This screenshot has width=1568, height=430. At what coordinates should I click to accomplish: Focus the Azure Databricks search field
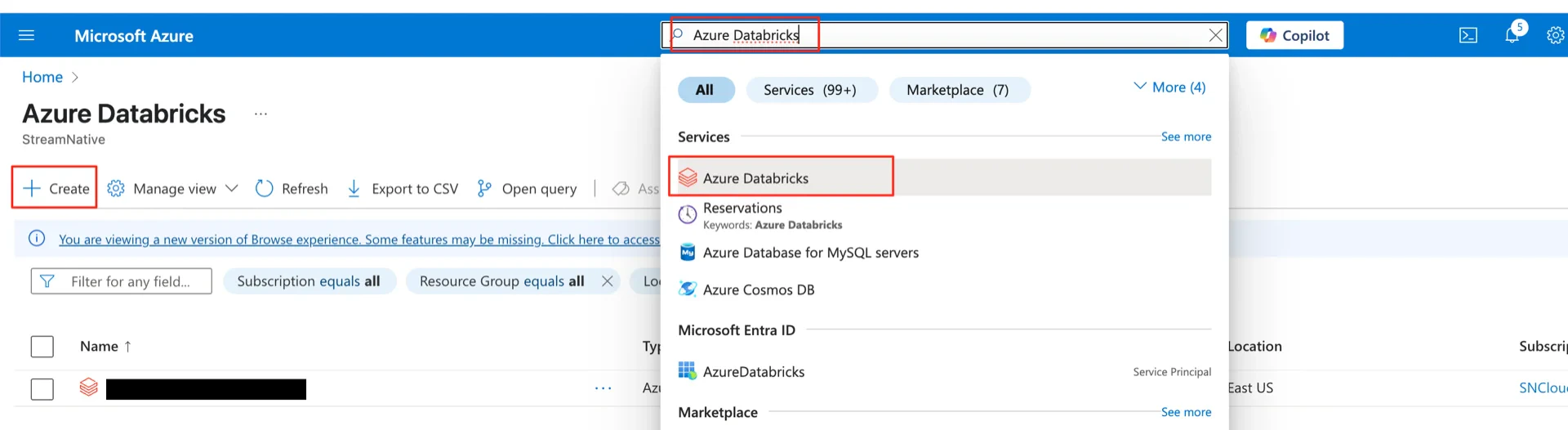(x=944, y=35)
